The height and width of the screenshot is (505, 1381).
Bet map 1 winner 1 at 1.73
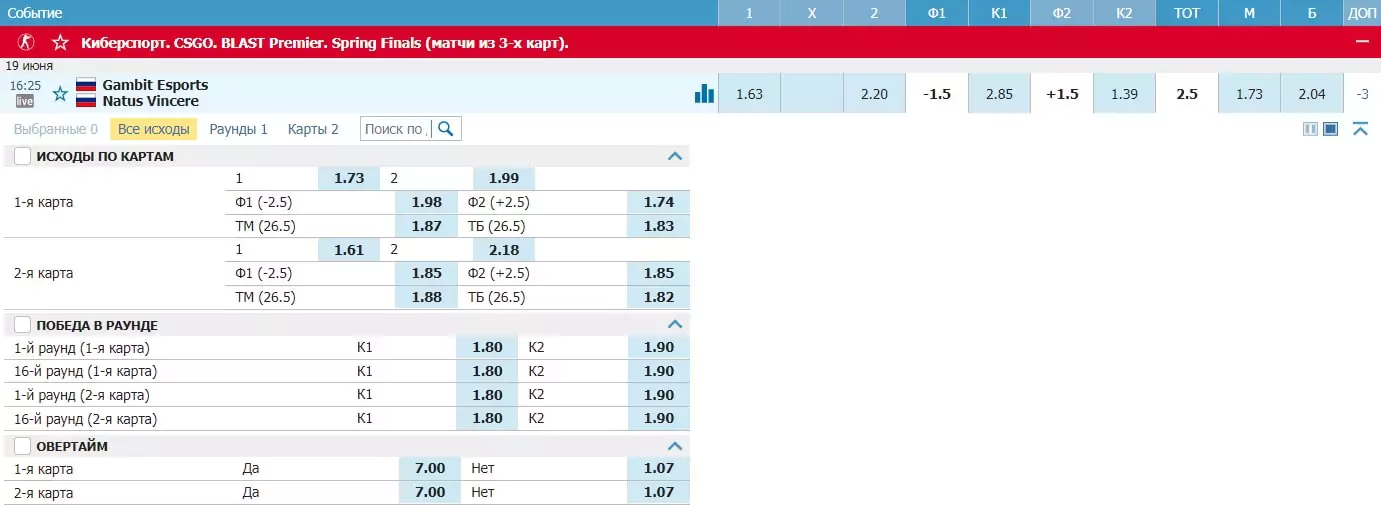coord(349,178)
